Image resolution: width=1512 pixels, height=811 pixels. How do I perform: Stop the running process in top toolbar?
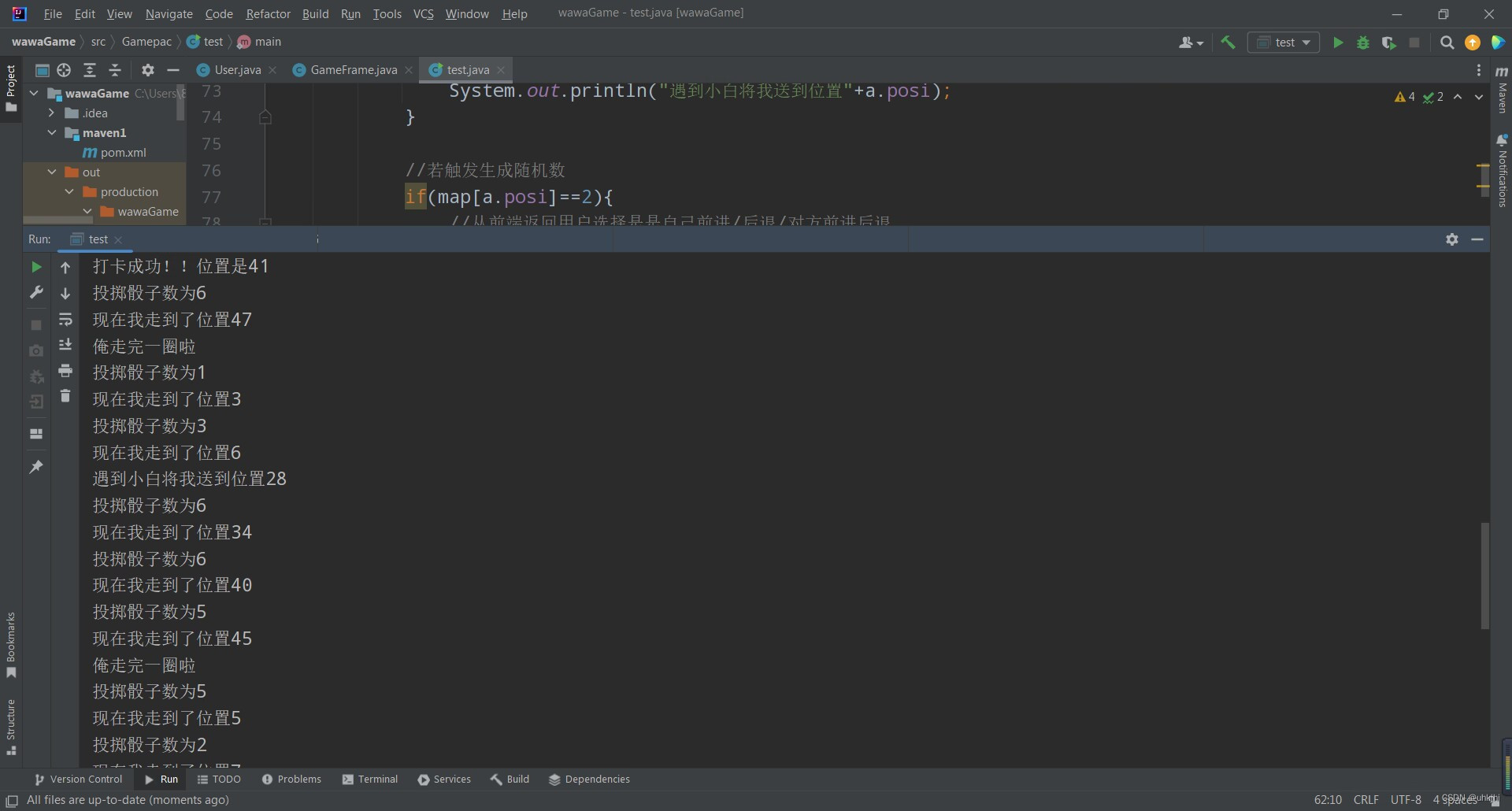[x=1414, y=43]
